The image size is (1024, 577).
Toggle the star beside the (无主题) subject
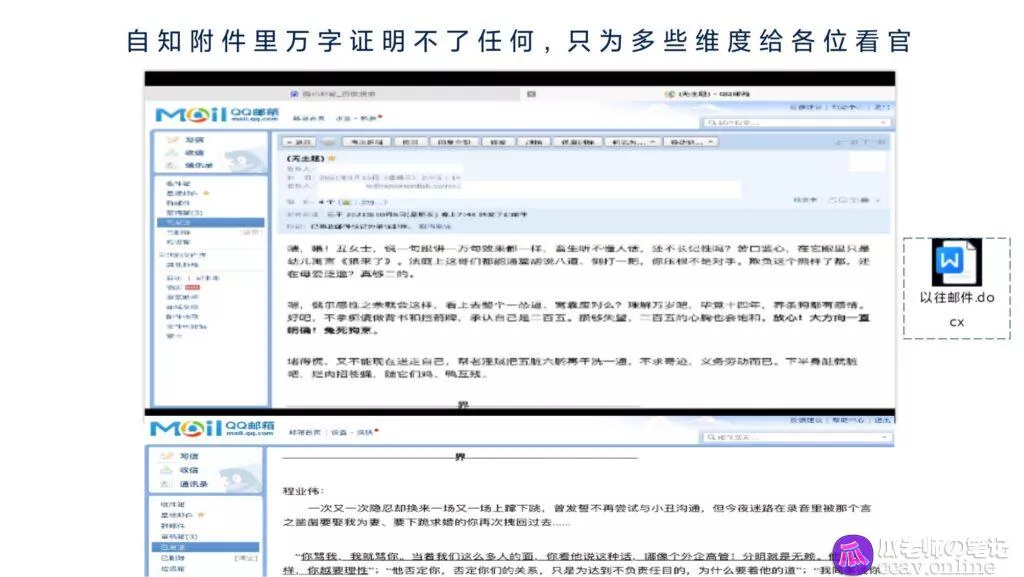click(332, 158)
